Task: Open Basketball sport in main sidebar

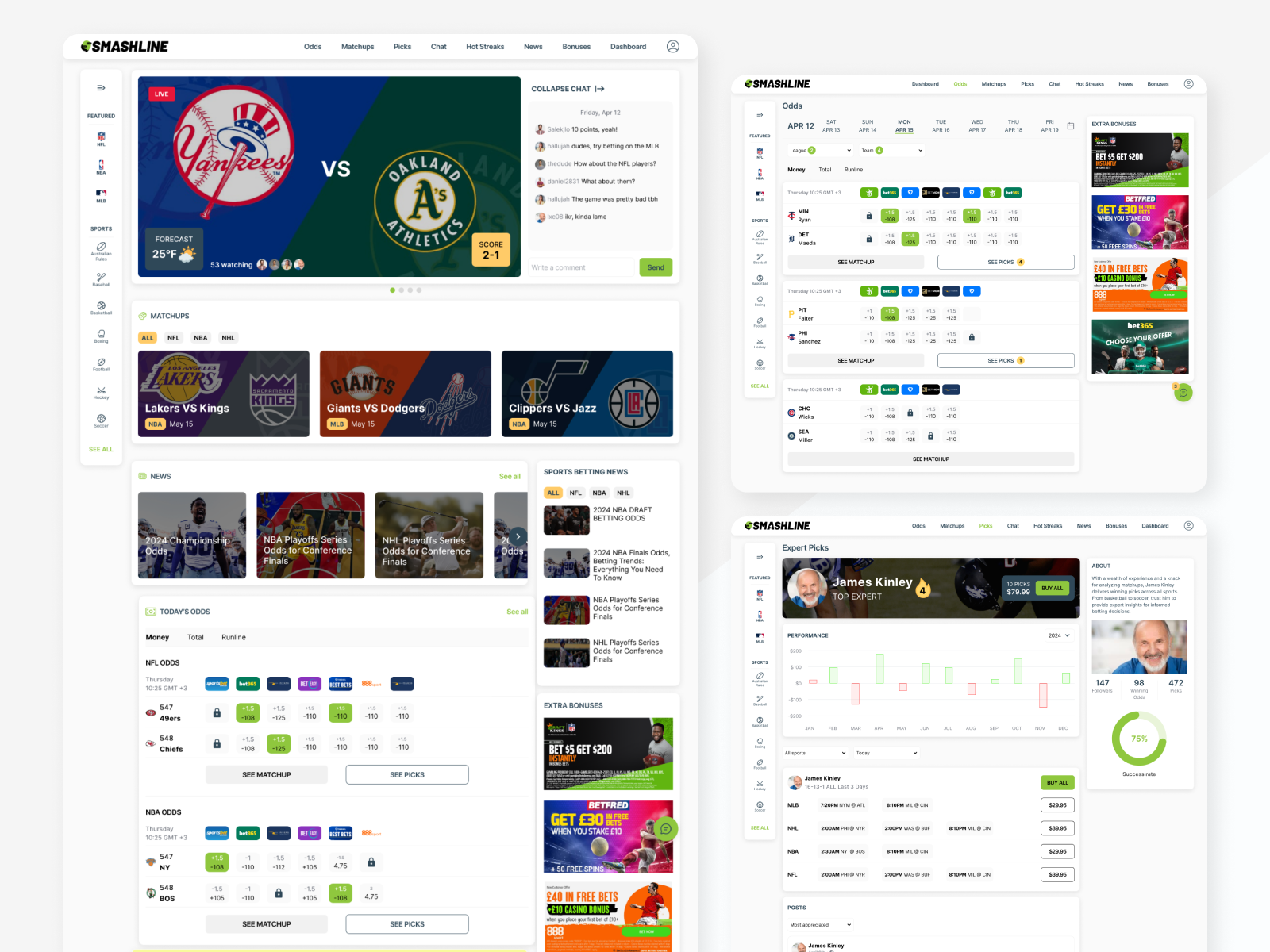Action: coord(101,308)
